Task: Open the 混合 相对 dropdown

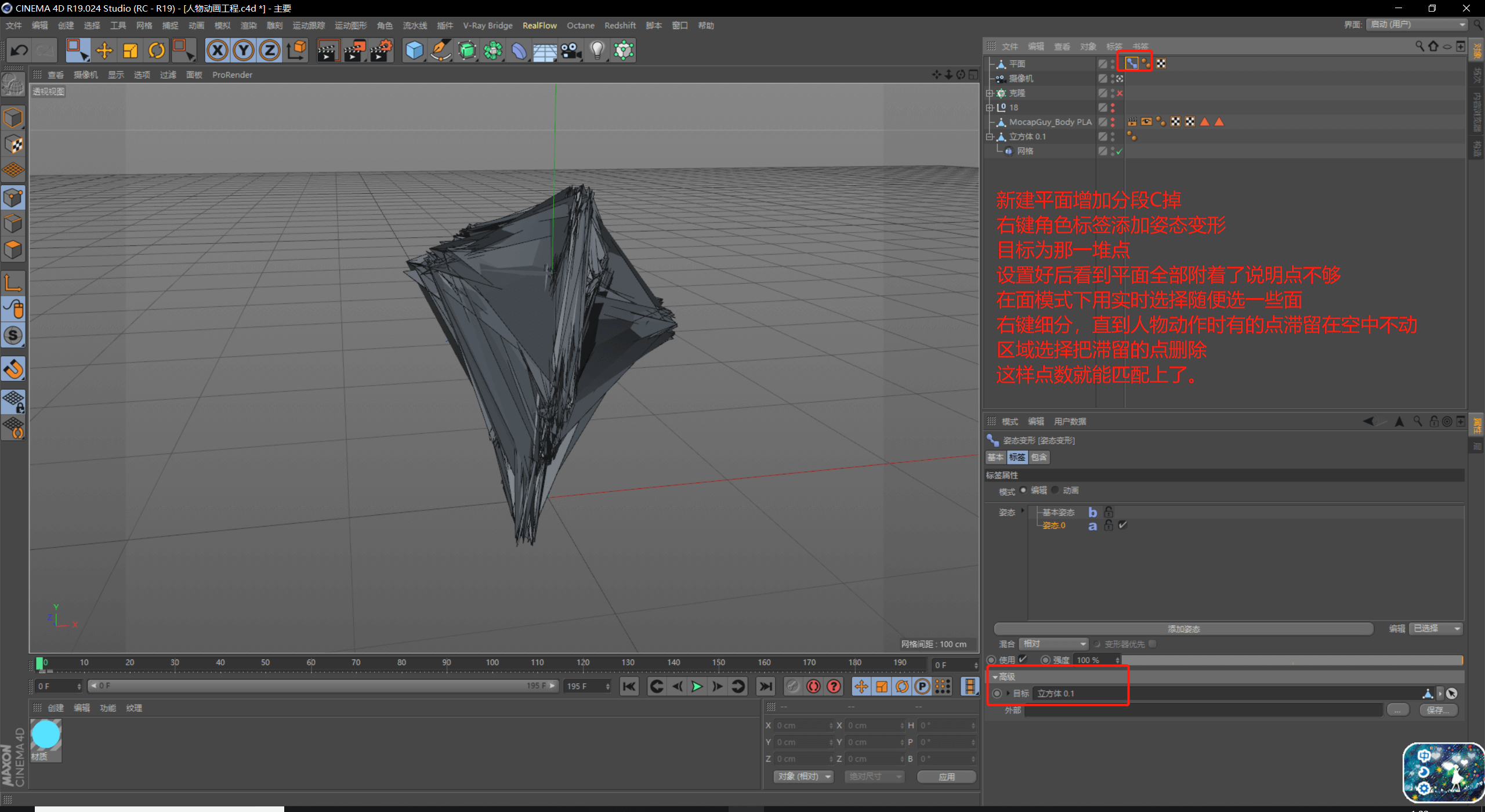Action: pyautogui.click(x=1053, y=644)
